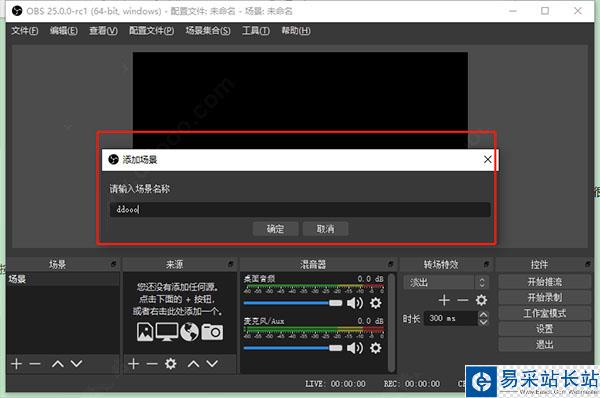
Task: Click 开始录制 to start recording
Action: tap(545, 297)
